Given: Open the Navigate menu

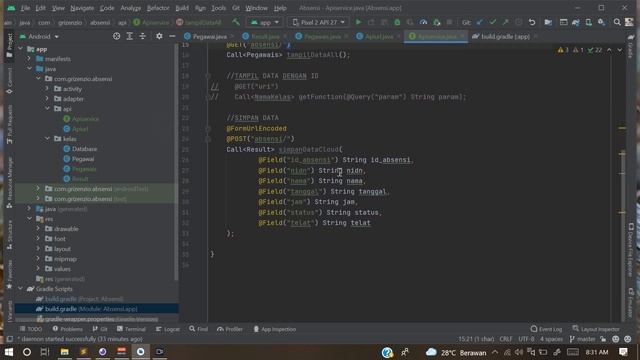Looking at the screenshot, I should [82, 8].
